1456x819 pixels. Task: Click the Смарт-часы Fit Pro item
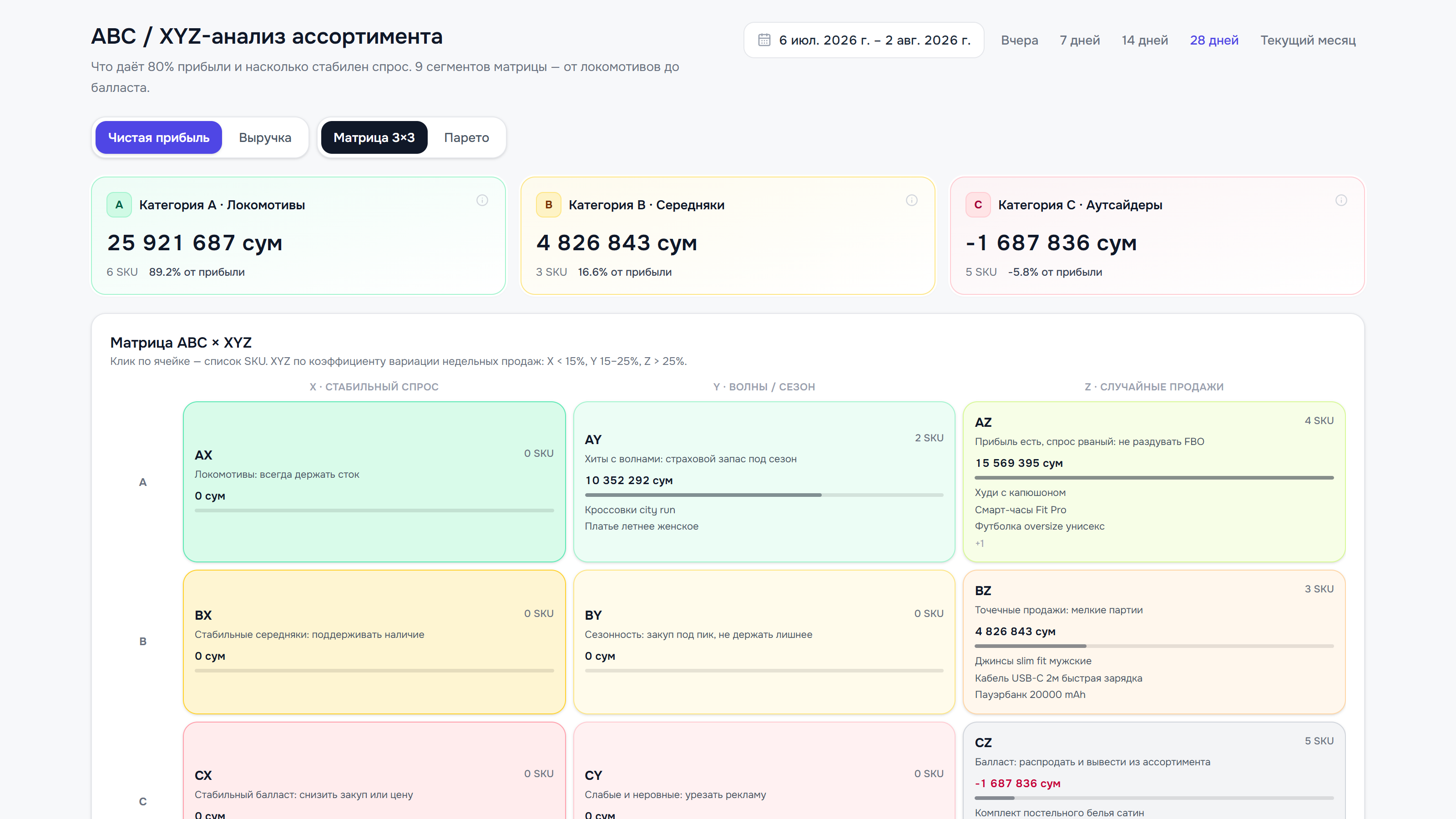point(1020,510)
